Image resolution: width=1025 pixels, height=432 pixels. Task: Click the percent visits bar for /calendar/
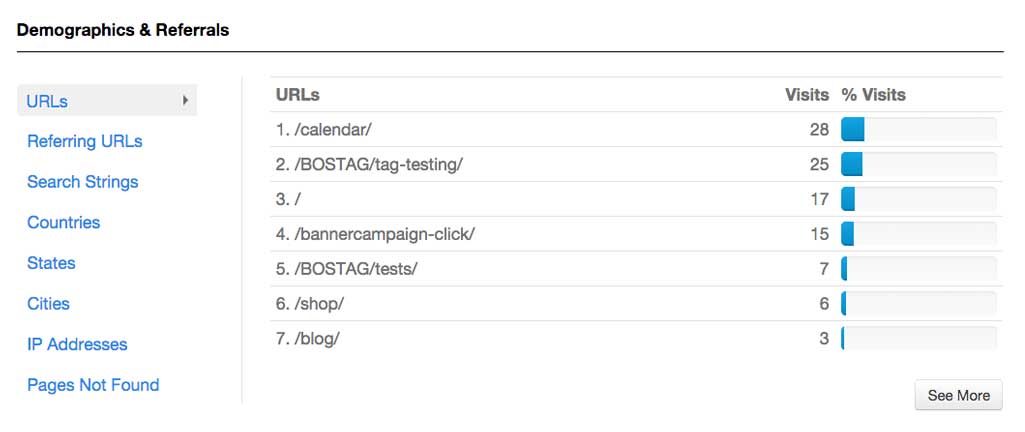pos(918,129)
